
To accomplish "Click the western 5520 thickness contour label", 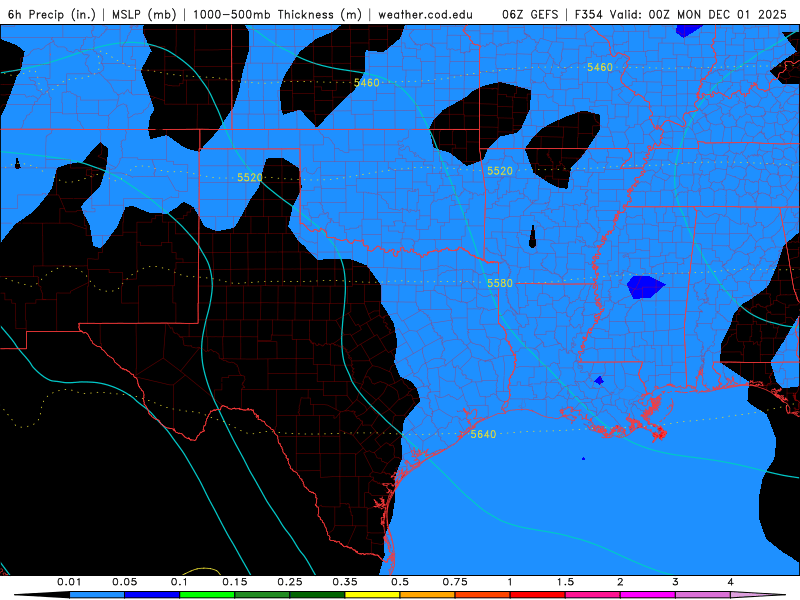I will pos(249,178).
